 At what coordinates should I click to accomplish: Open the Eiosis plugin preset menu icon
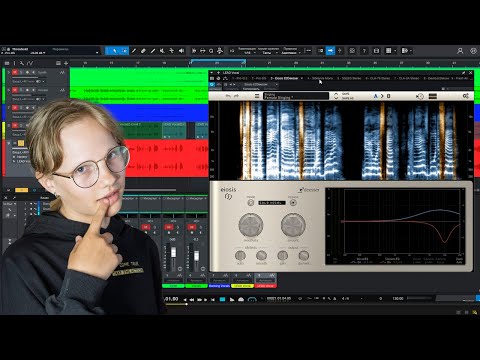pyautogui.click(x=257, y=96)
